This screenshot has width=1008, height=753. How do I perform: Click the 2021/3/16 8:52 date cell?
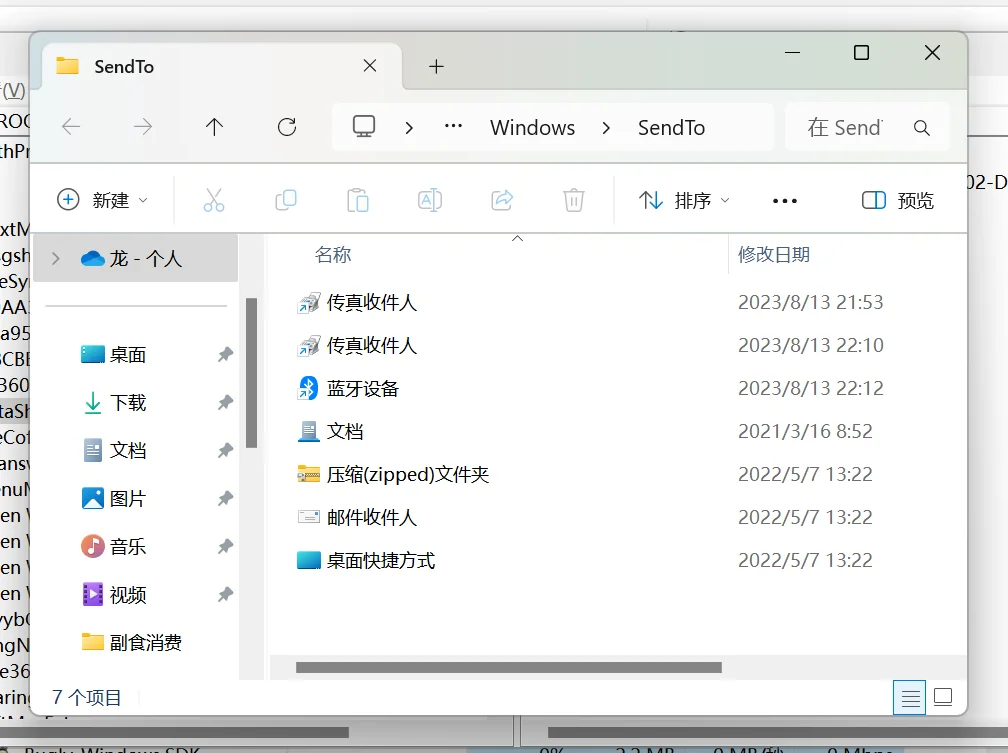click(x=805, y=431)
